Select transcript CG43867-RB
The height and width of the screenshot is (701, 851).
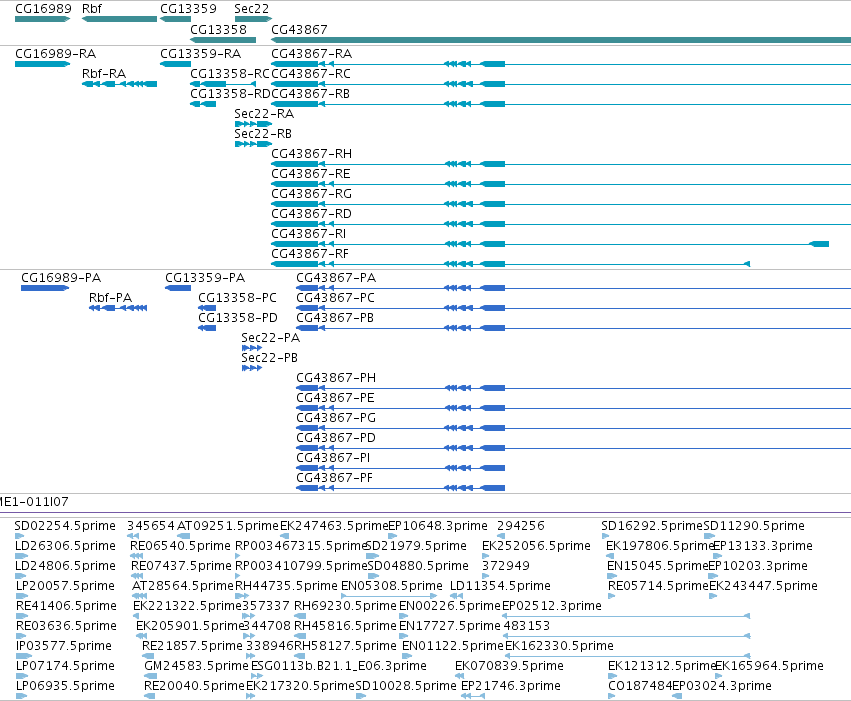coord(310,93)
